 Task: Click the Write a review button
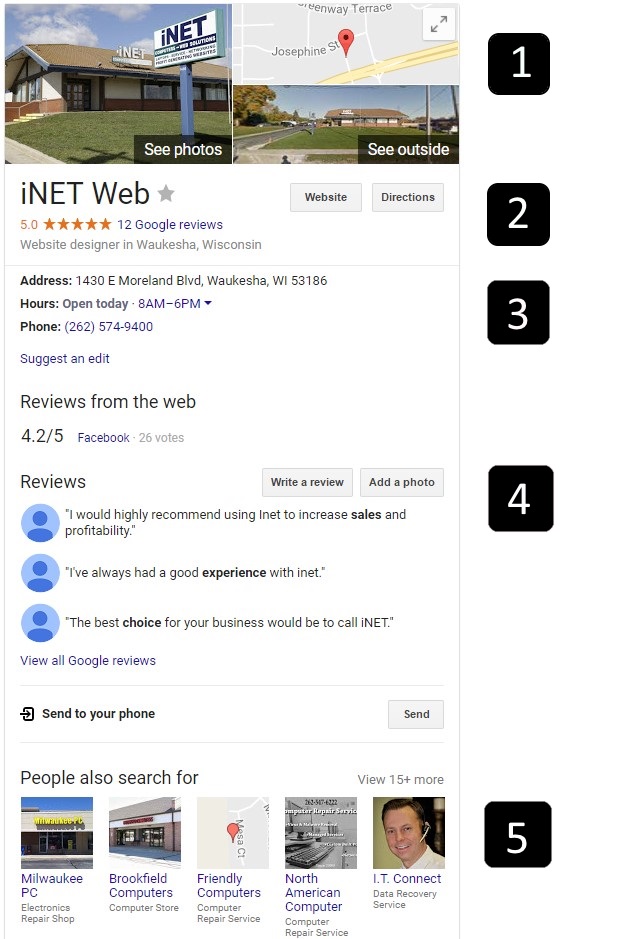(x=307, y=483)
